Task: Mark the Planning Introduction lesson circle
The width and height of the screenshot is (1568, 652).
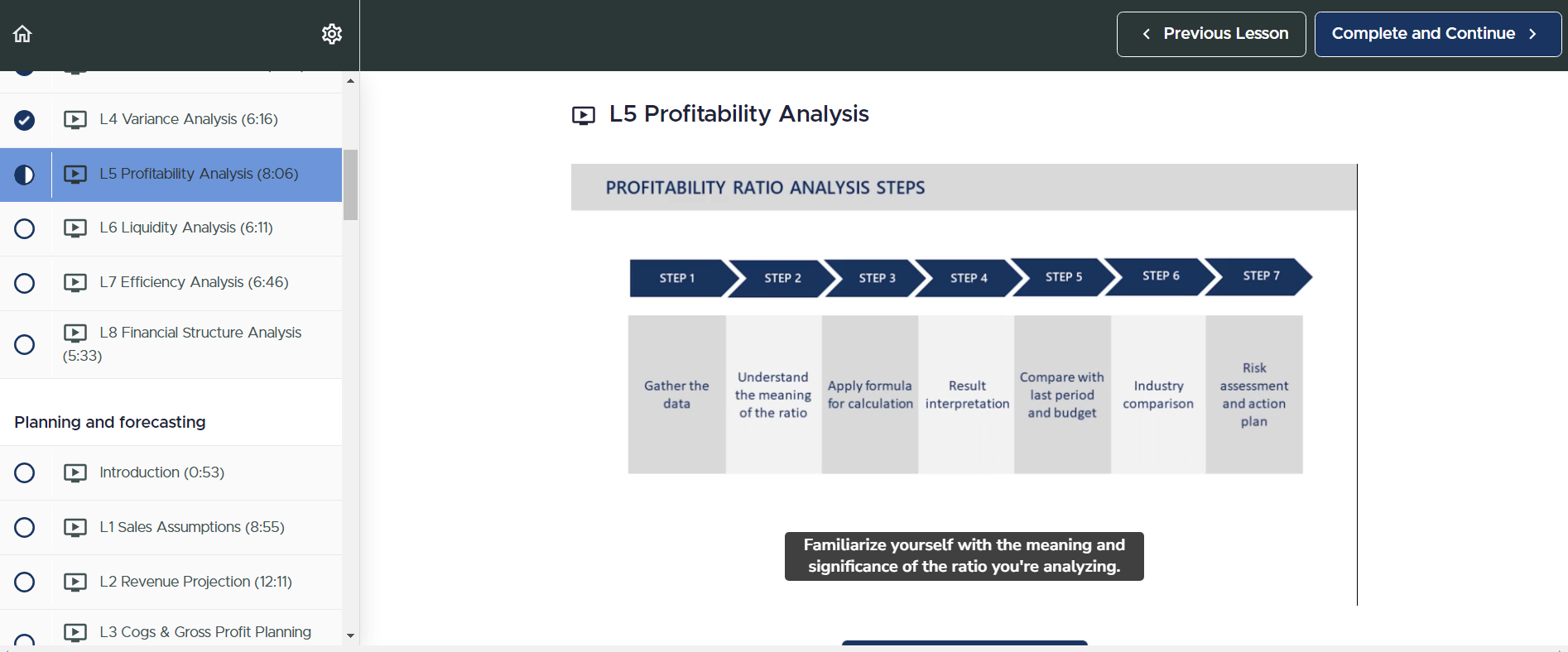Action: 25,473
